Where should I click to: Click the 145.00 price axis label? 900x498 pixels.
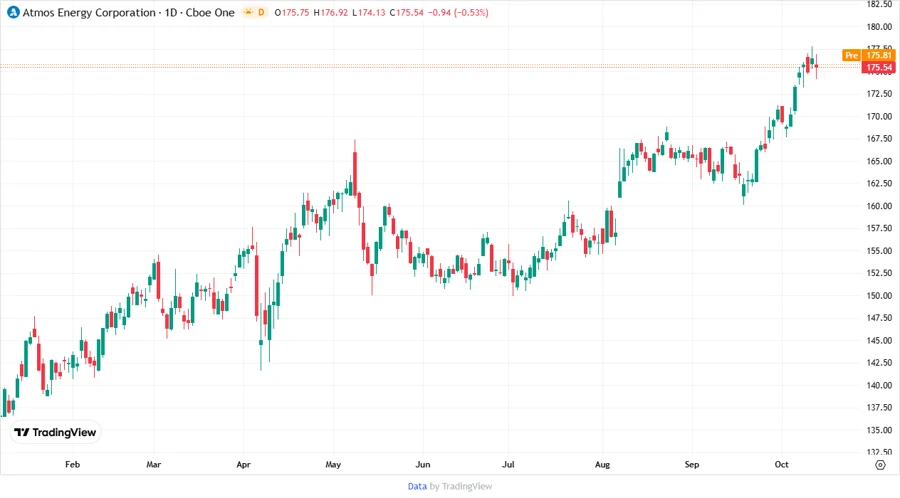pos(879,340)
